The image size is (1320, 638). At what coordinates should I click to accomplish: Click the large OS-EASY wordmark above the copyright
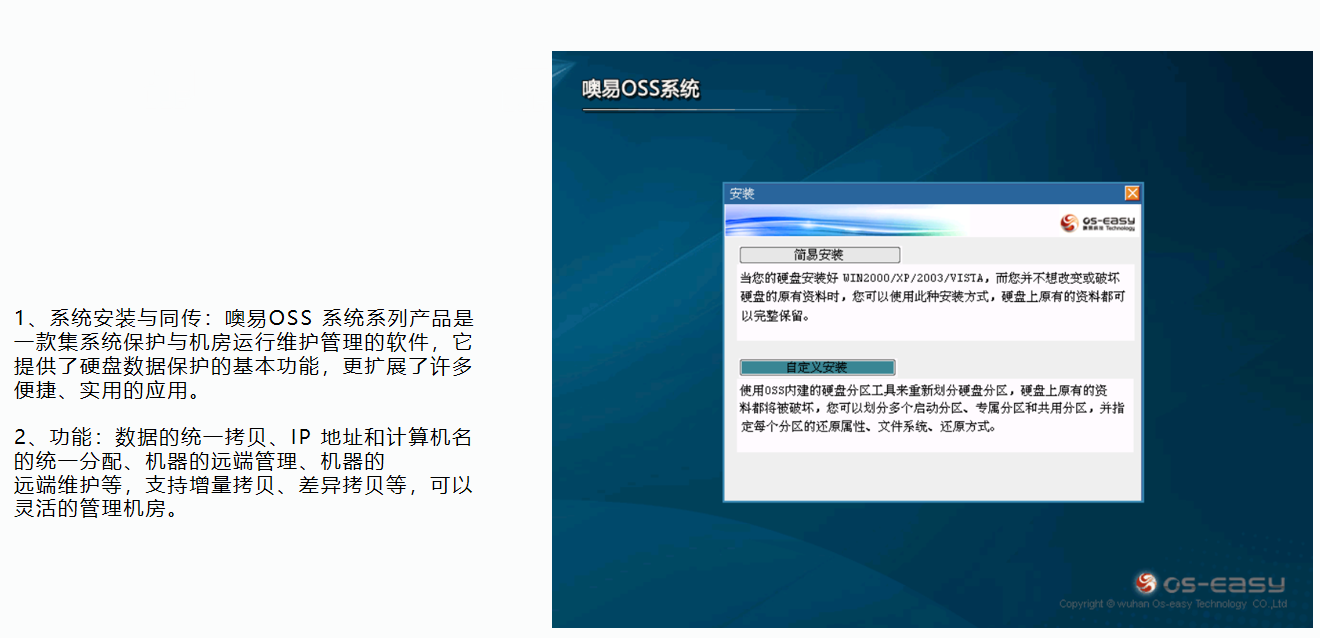pyautogui.click(x=1223, y=584)
